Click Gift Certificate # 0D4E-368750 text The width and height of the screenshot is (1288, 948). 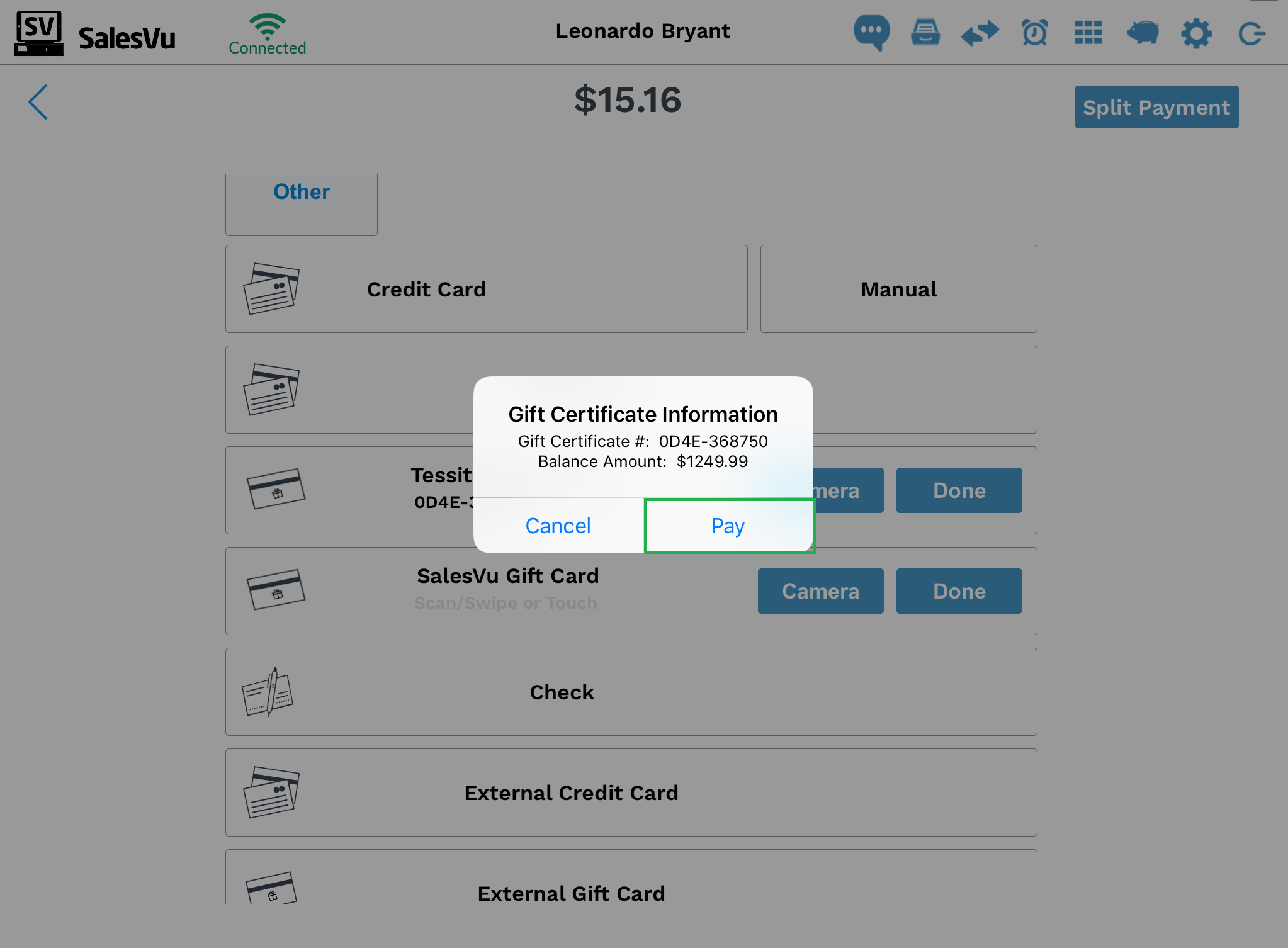click(643, 441)
